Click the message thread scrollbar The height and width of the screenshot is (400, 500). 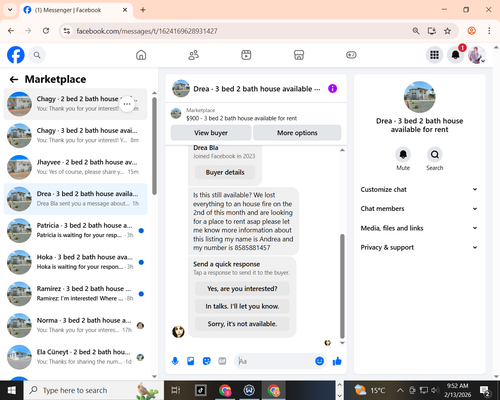(342, 286)
